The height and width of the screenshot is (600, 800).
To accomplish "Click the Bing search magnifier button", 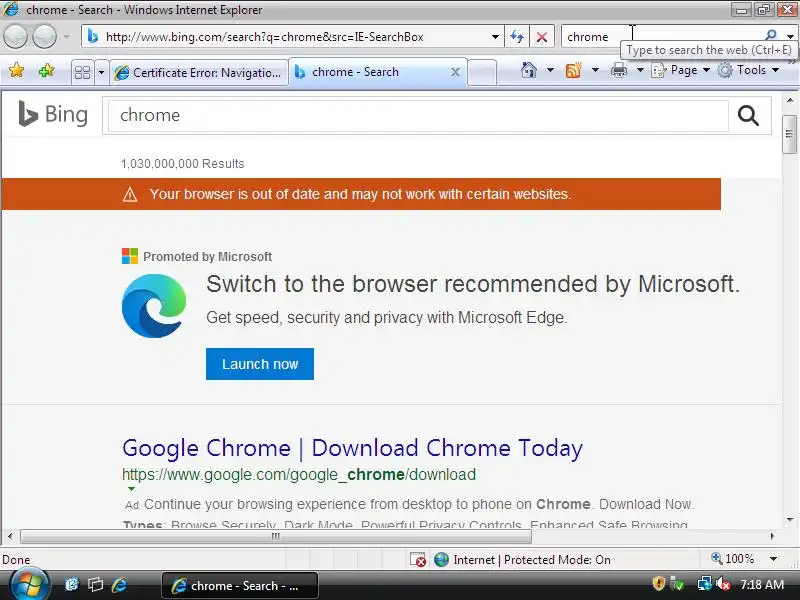I will click(748, 116).
